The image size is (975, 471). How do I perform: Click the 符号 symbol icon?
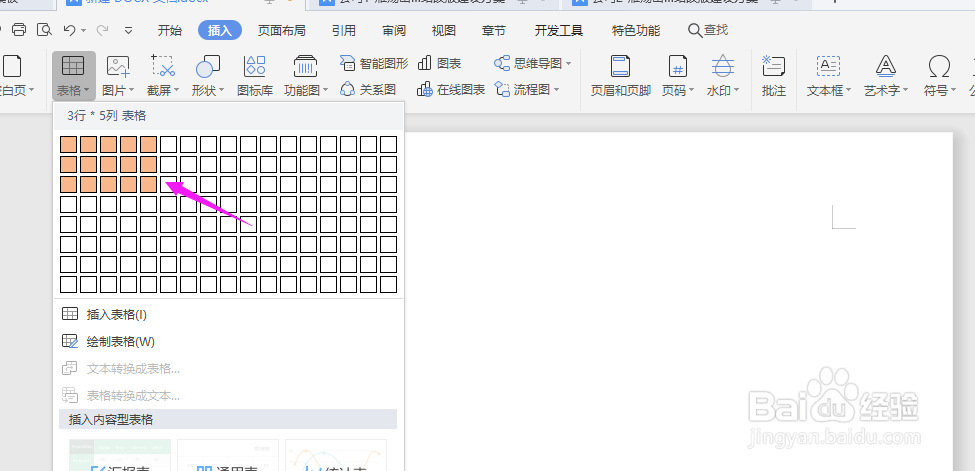tap(939, 65)
